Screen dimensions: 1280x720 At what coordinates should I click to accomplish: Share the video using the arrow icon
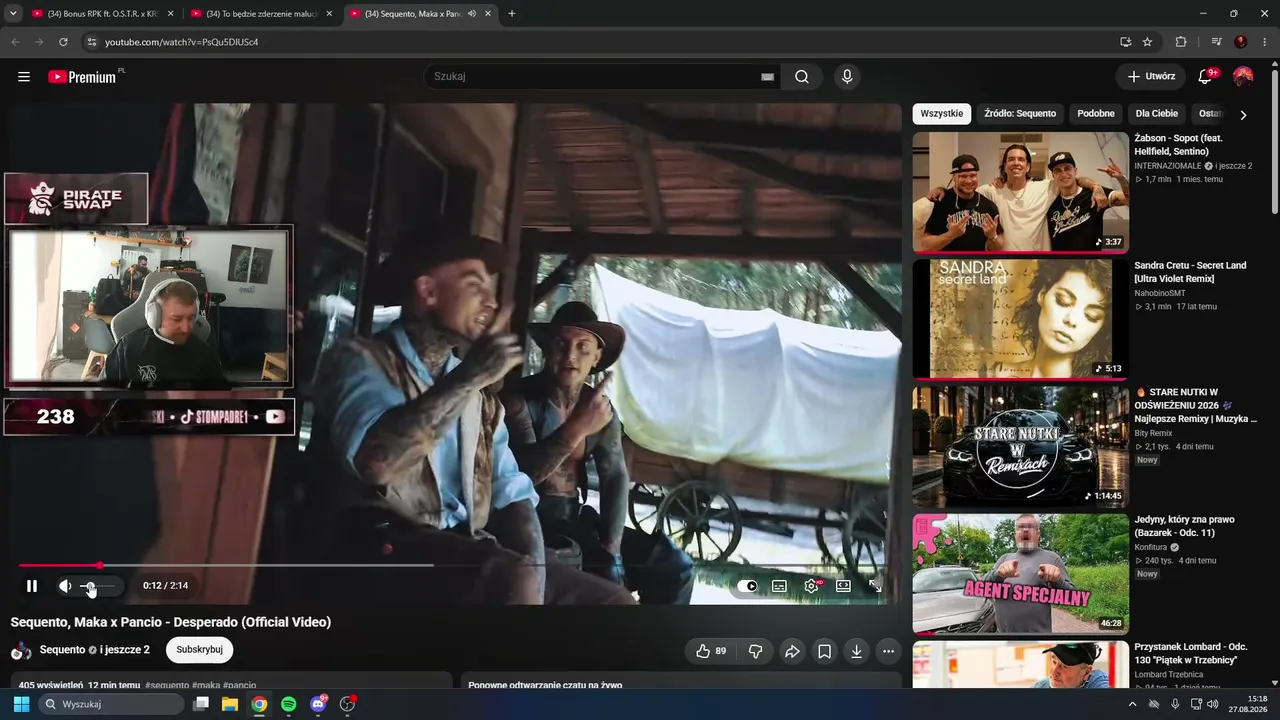[792, 651]
